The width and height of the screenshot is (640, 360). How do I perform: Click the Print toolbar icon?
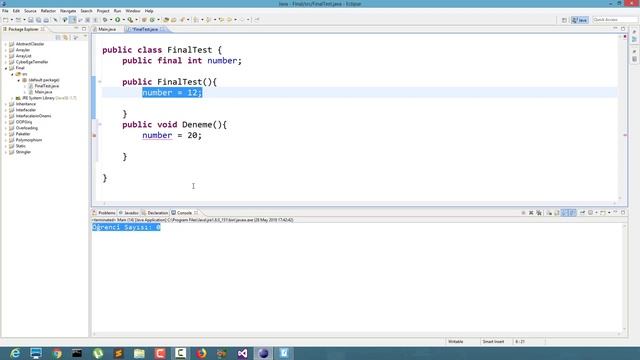pos(46,20)
